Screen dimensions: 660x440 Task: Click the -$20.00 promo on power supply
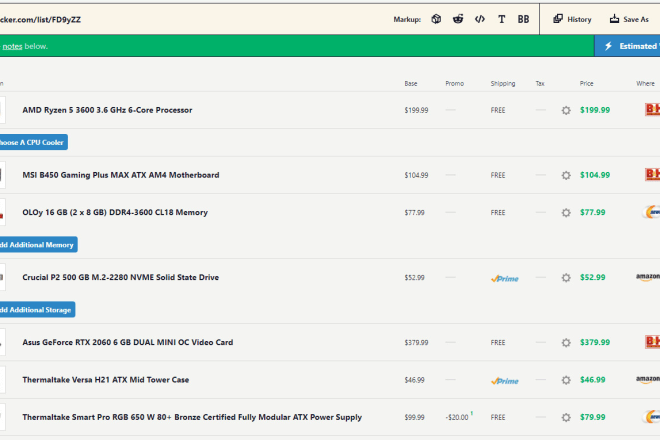457,417
